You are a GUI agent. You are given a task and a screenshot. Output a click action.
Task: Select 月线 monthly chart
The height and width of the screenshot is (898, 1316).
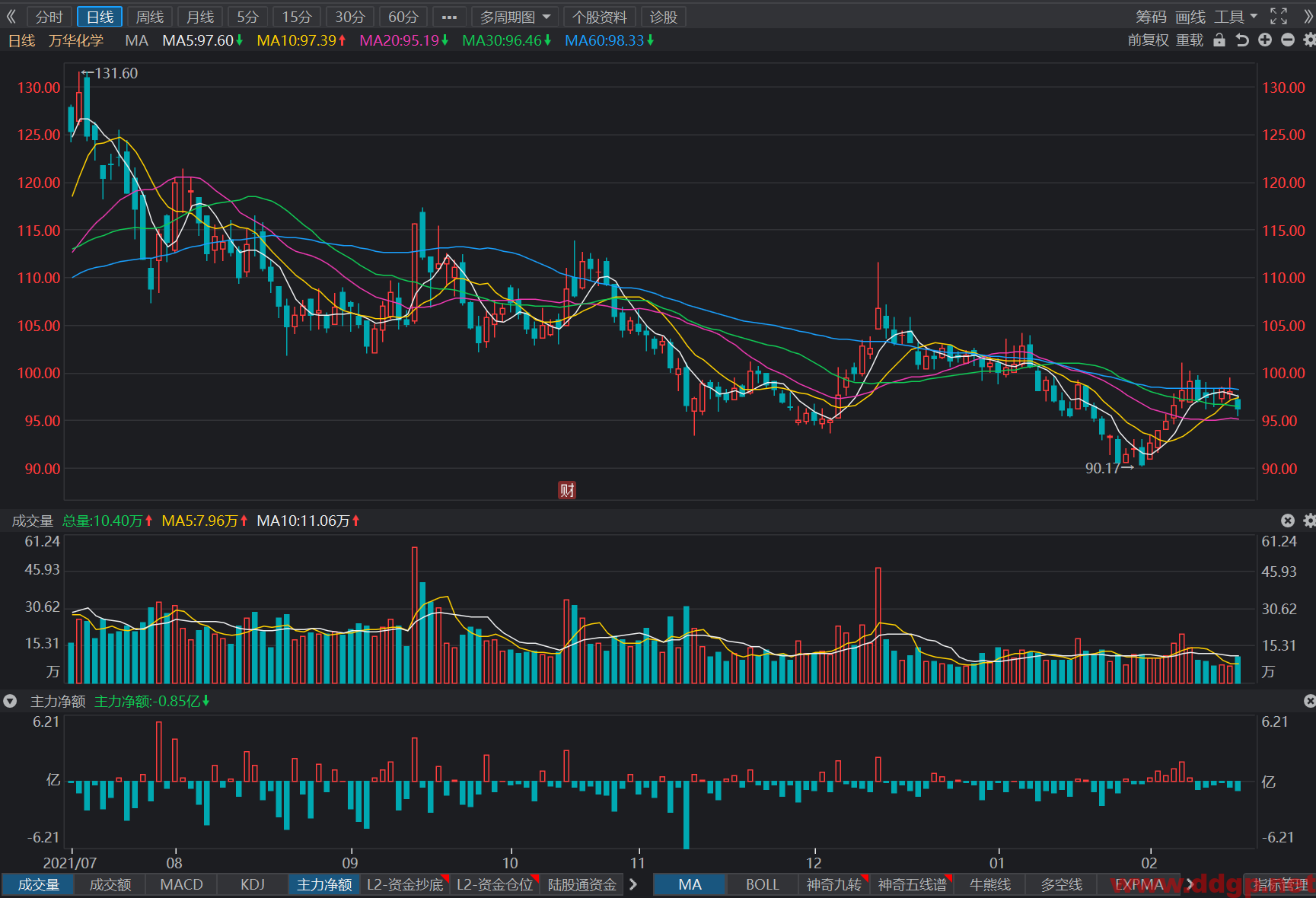pos(200,17)
